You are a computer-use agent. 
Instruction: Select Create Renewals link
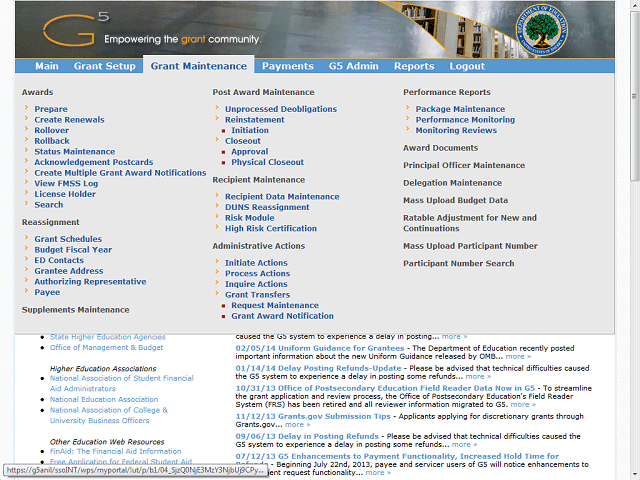pyautogui.click(x=69, y=120)
